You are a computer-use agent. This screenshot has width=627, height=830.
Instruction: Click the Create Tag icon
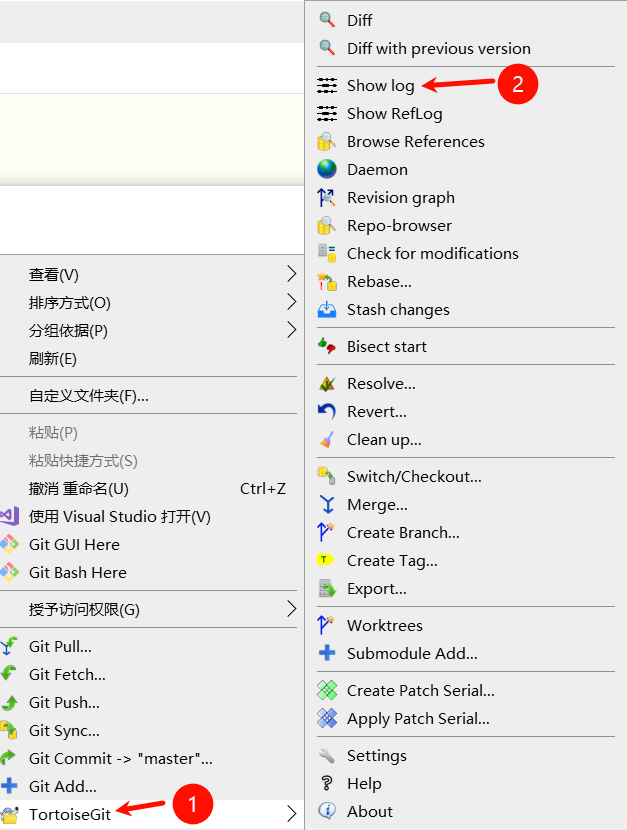tap(326, 560)
